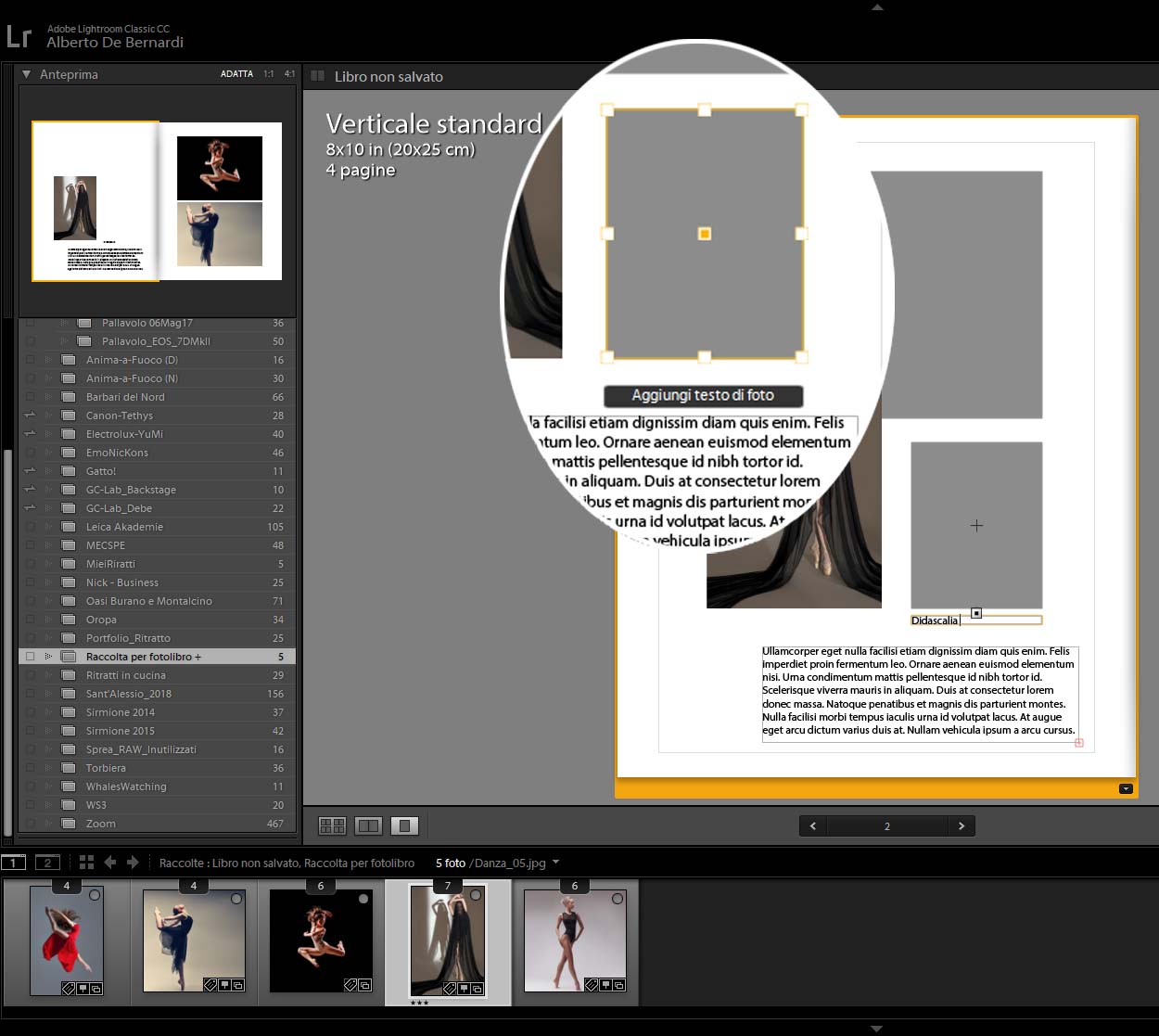Open page layout picker dropdown arrow
Screen dimensions: 1159x1036
click(x=1126, y=789)
